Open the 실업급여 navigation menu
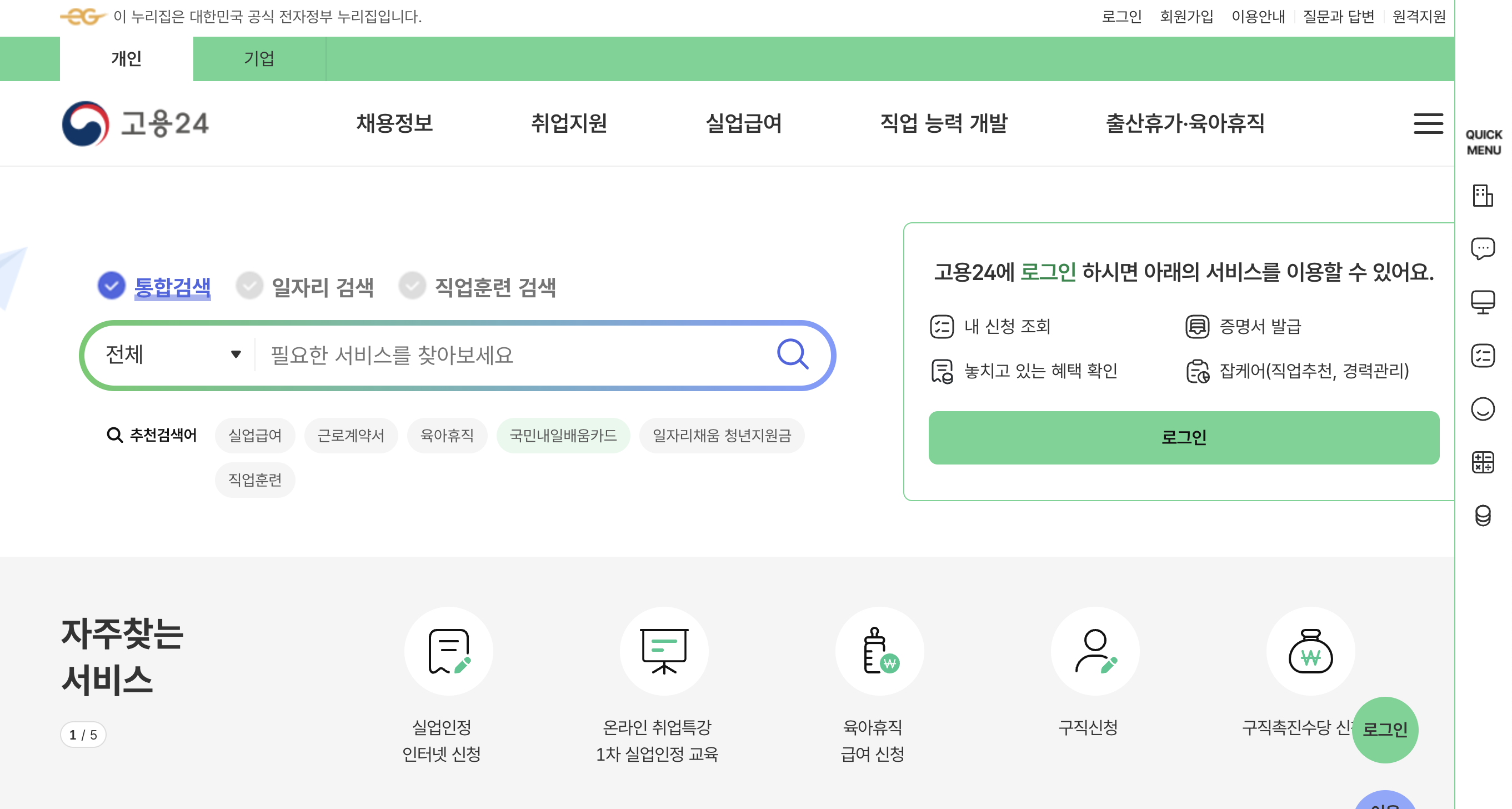Image resolution: width=1512 pixels, height=809 pixels. 743,123
